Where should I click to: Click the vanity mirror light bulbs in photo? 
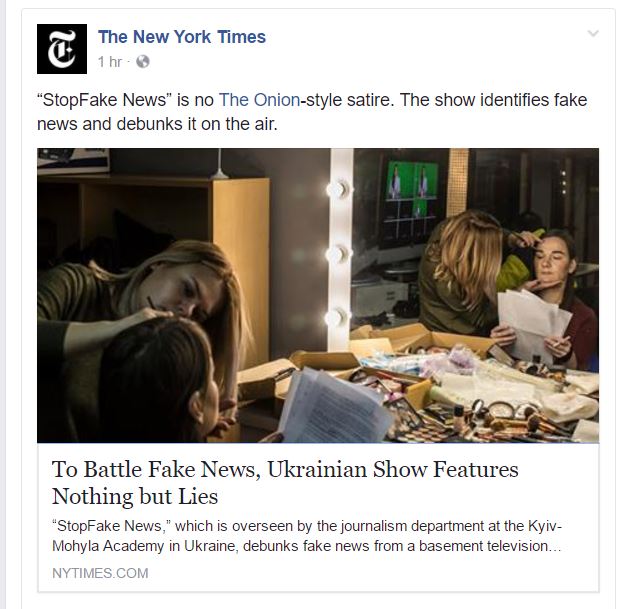338,253
